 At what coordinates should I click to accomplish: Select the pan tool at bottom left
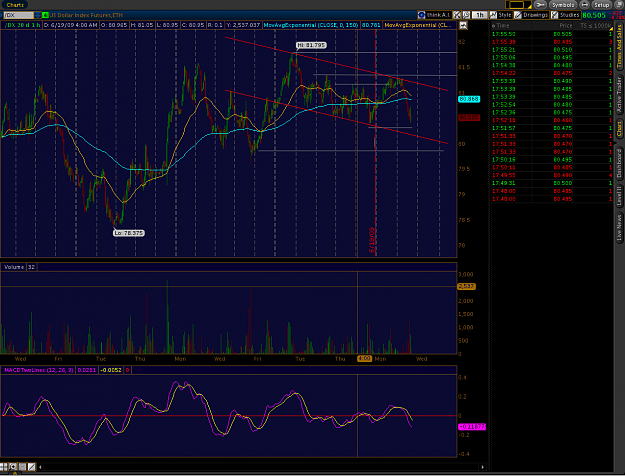pos(4,466)
